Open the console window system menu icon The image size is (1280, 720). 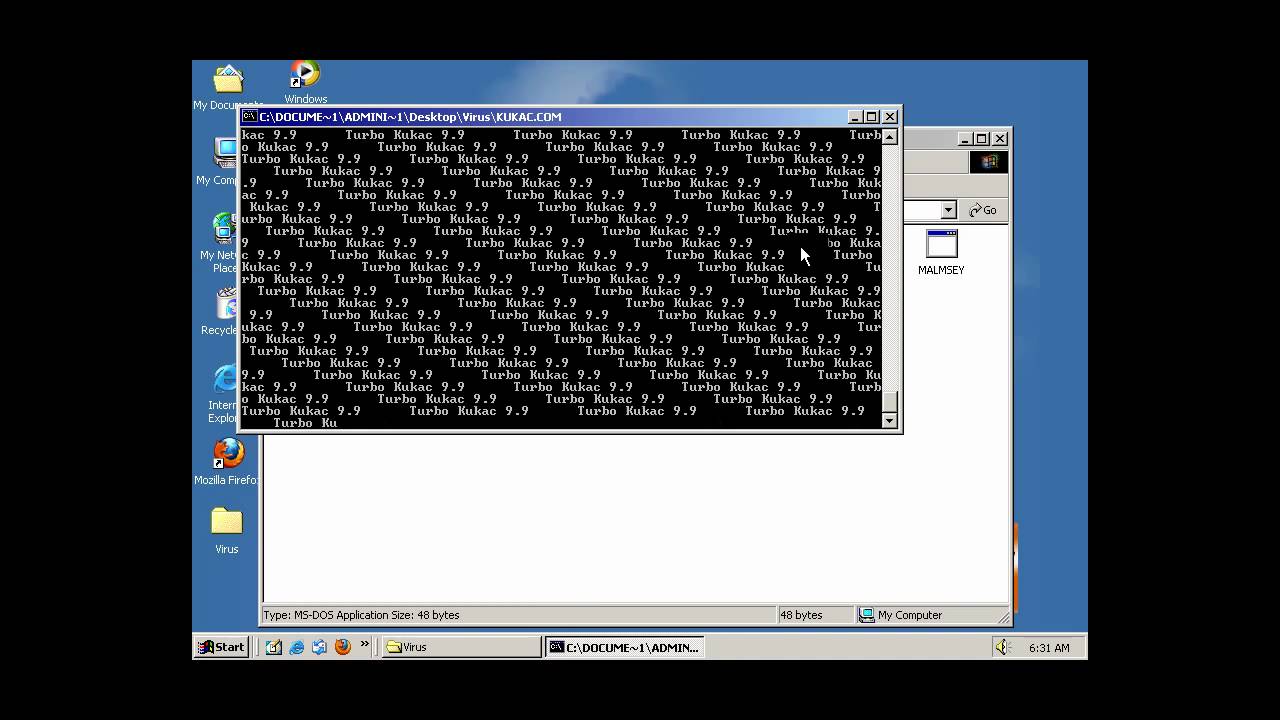click(250, 116)
